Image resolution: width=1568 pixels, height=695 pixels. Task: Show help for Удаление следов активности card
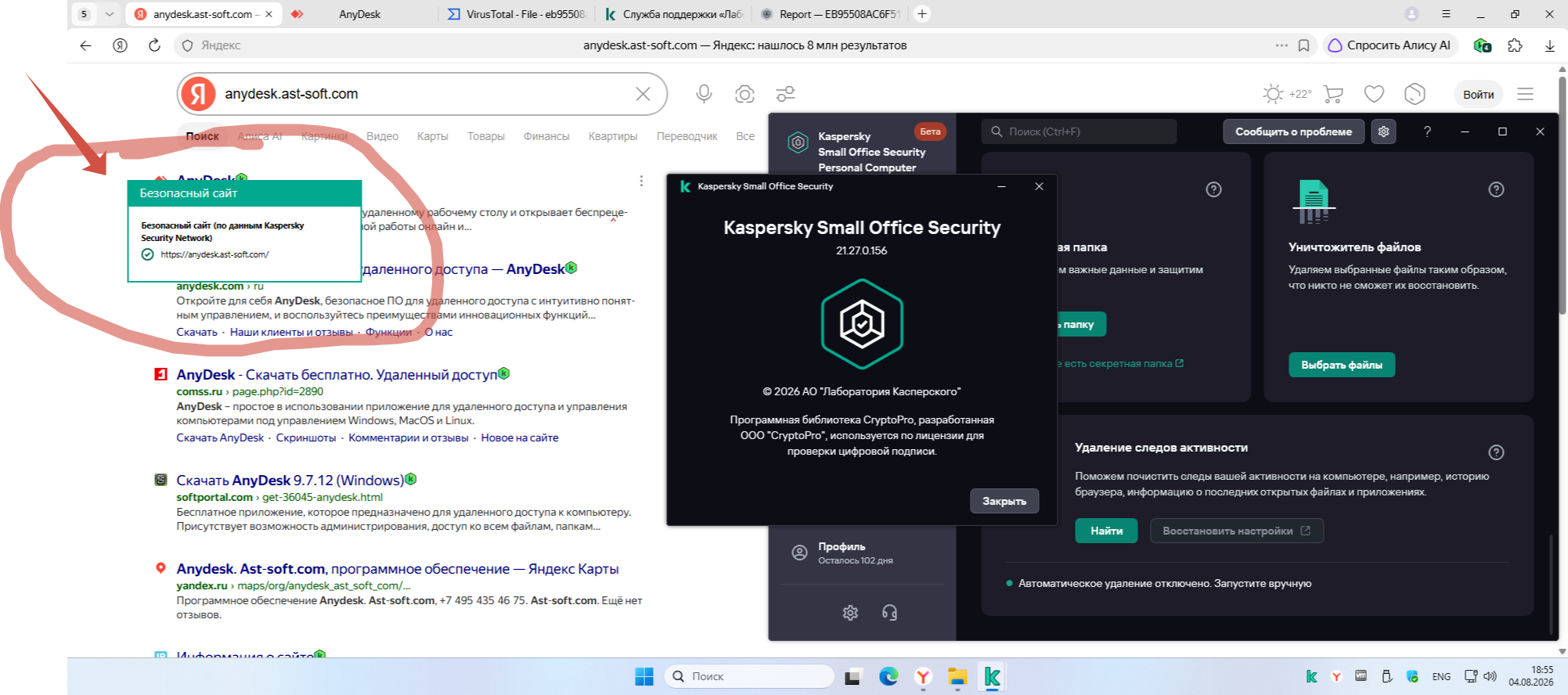[x=1496, y=452]
